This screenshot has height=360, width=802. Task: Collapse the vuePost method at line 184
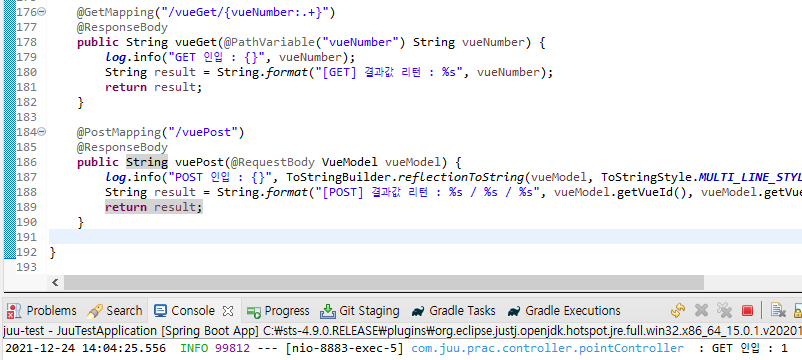42,132
